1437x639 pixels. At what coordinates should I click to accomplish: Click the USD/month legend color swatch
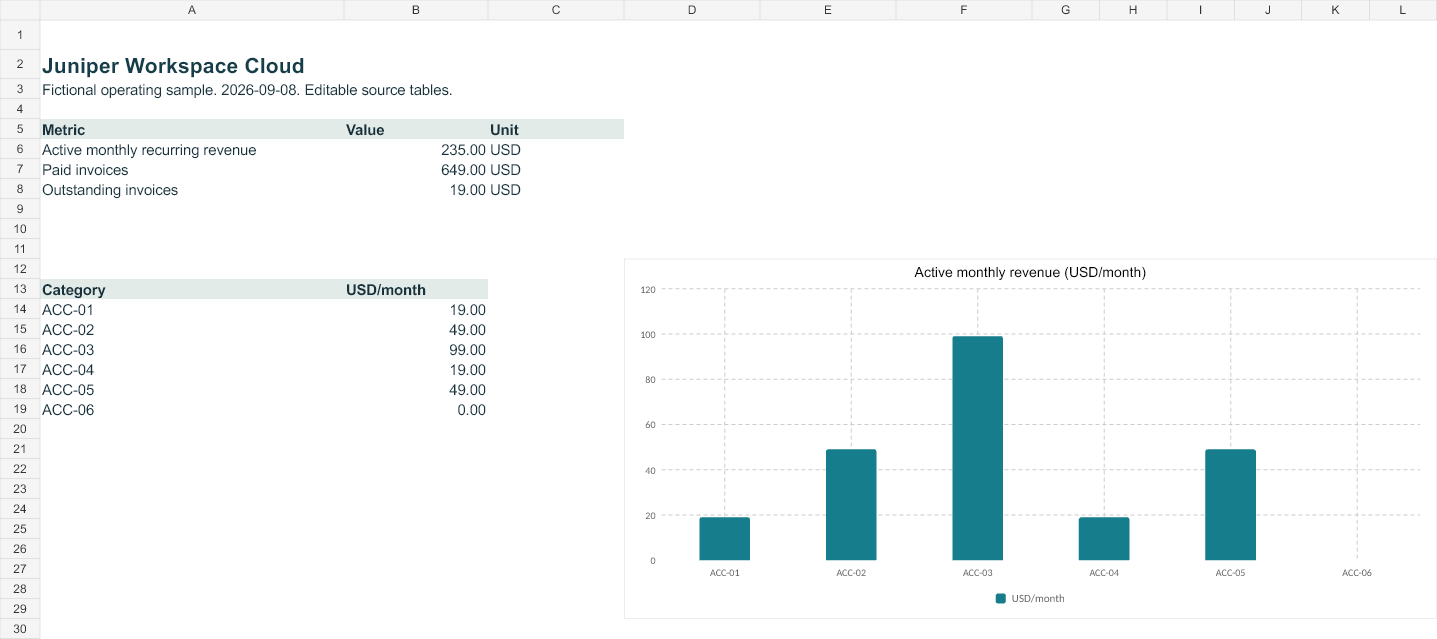(x=1001, y=598)
